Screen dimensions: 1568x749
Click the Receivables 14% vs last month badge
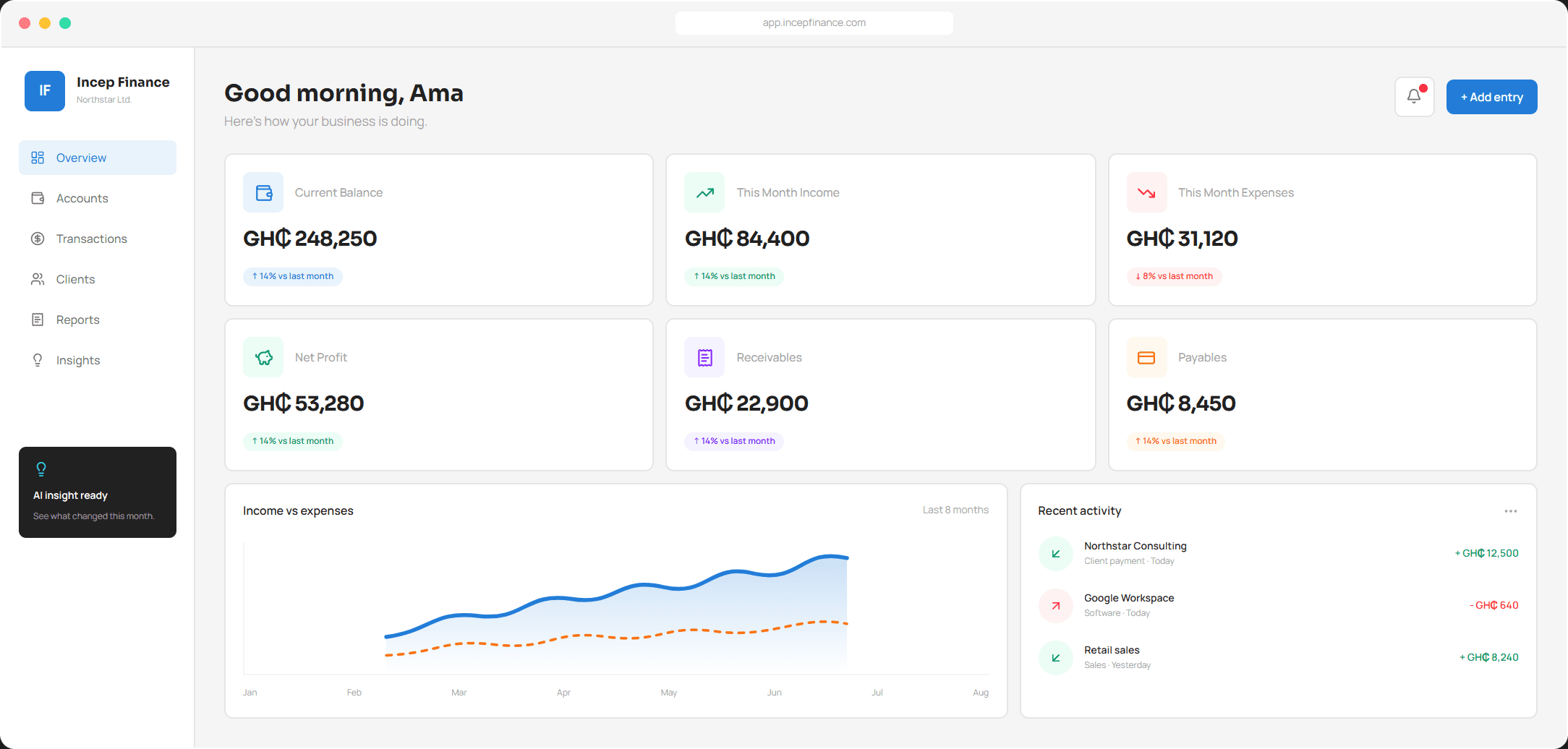coord(734,441)
